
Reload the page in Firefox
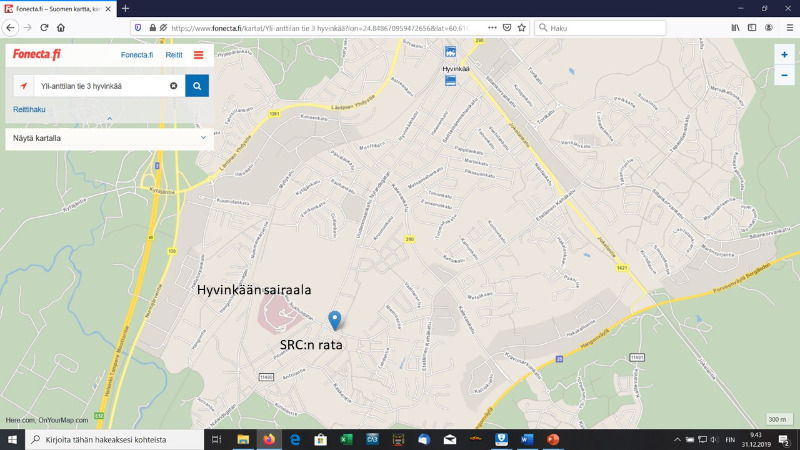pos(44,27)
